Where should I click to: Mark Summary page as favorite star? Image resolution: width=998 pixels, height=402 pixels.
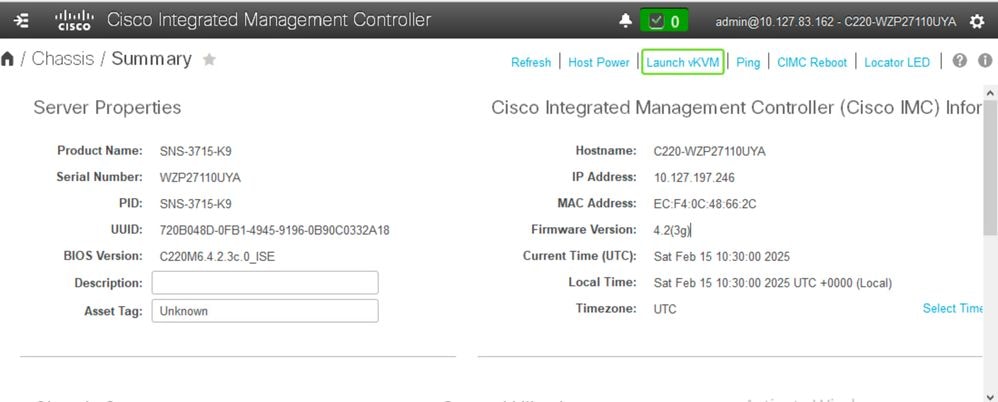point(209,60)
